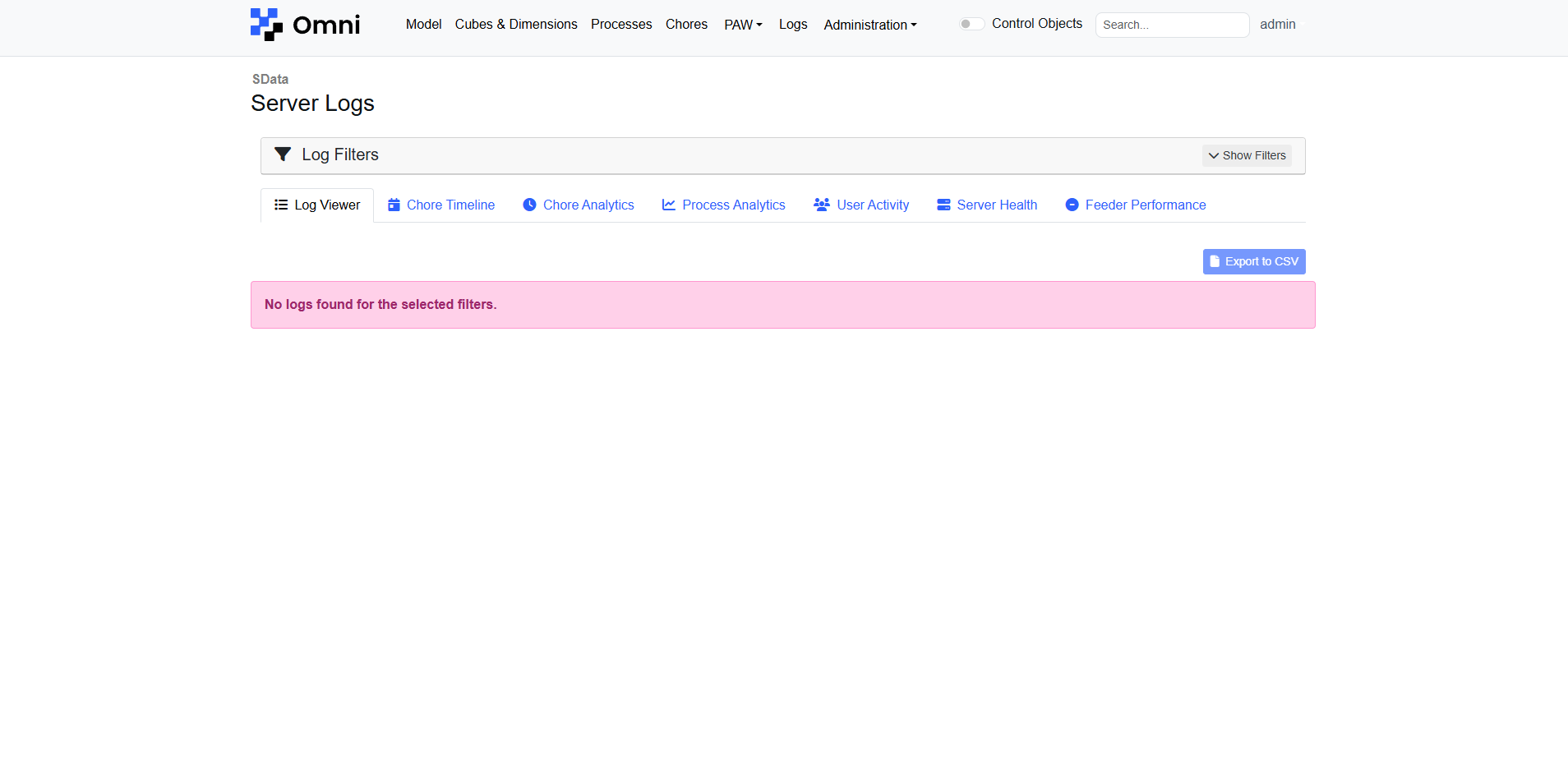Viewport: 1568px width, 774px height.
Task: Click the file icon on Export to CSV
Action: coord(1215,261)
